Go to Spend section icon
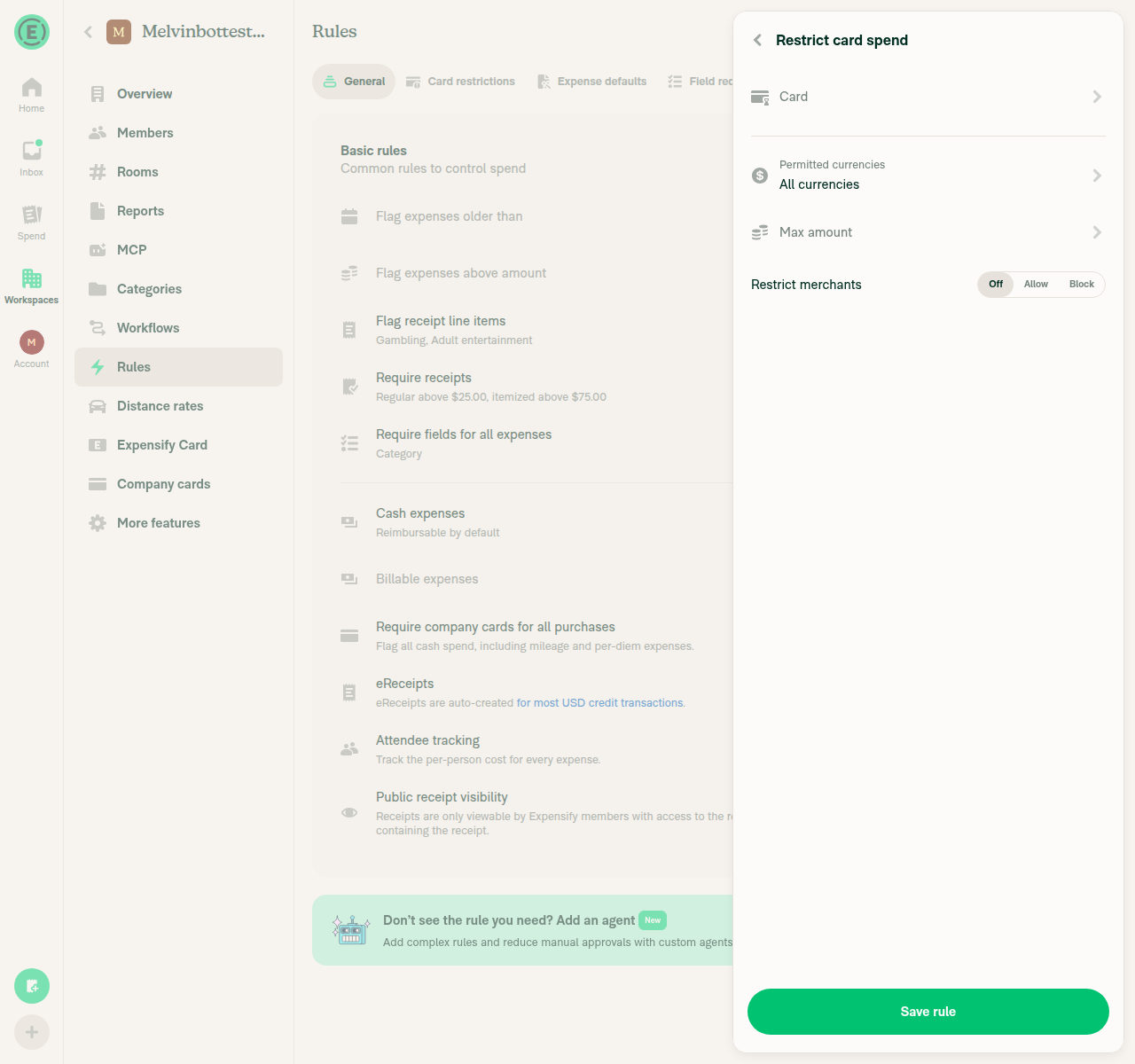The image size is (1135, 1064). (32, 214)
